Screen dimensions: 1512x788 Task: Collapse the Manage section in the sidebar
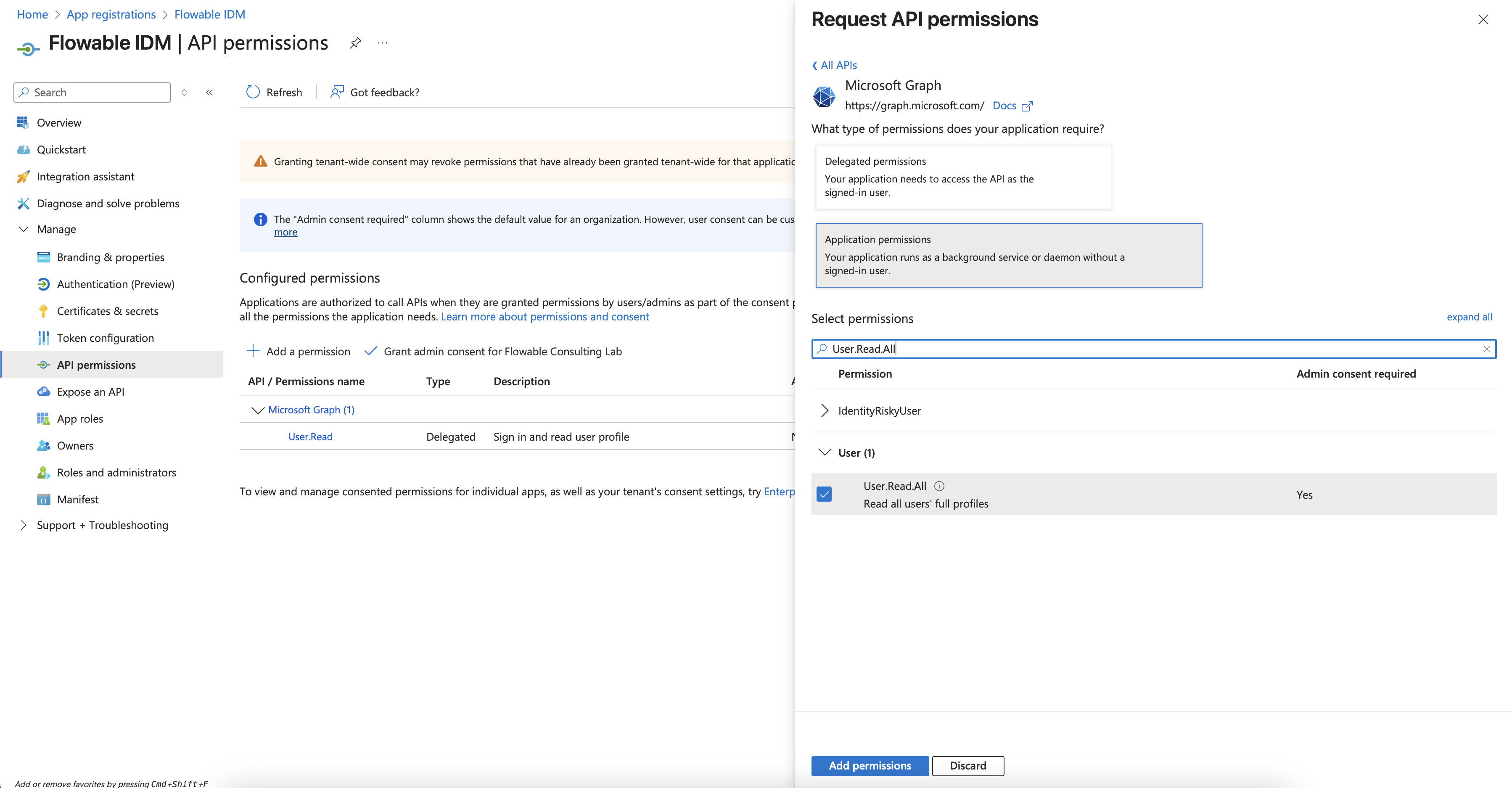[24, 229]
